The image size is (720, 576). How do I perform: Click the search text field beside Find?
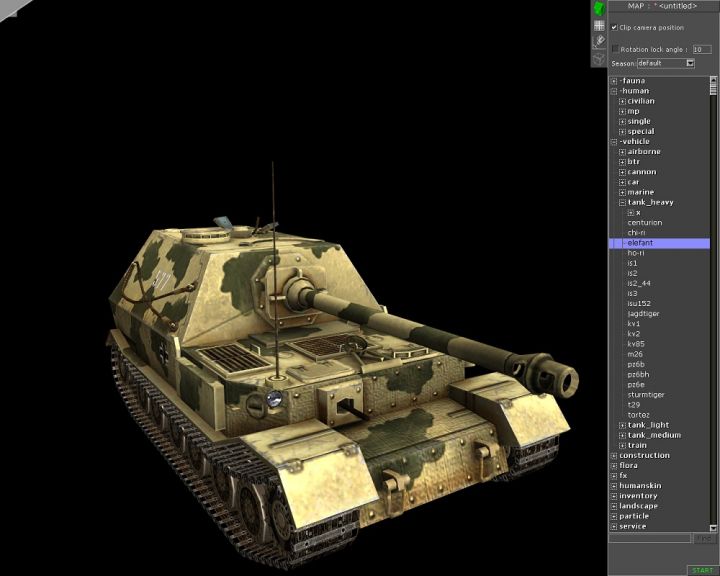coord(650,539)
